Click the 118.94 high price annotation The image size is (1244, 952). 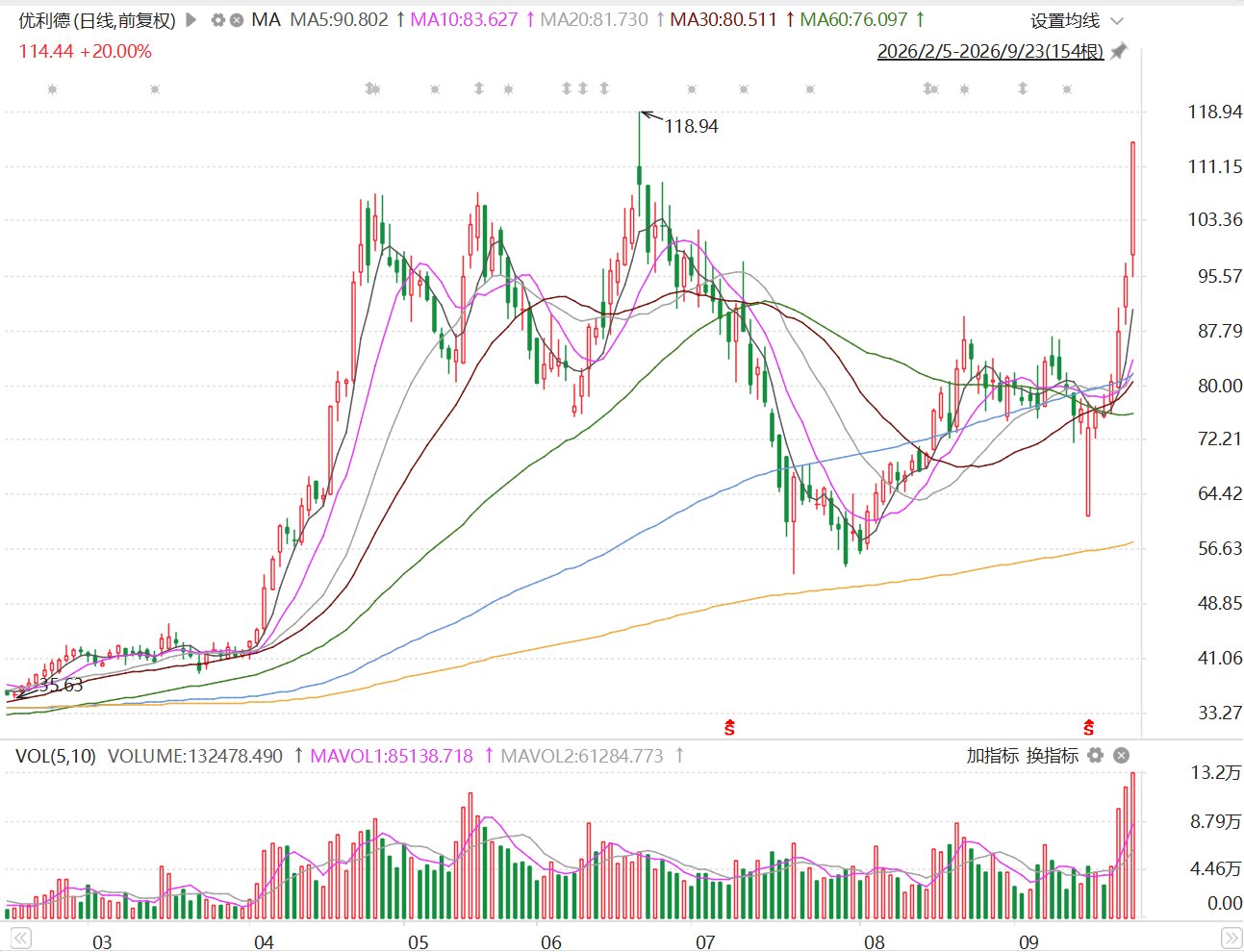691,126
